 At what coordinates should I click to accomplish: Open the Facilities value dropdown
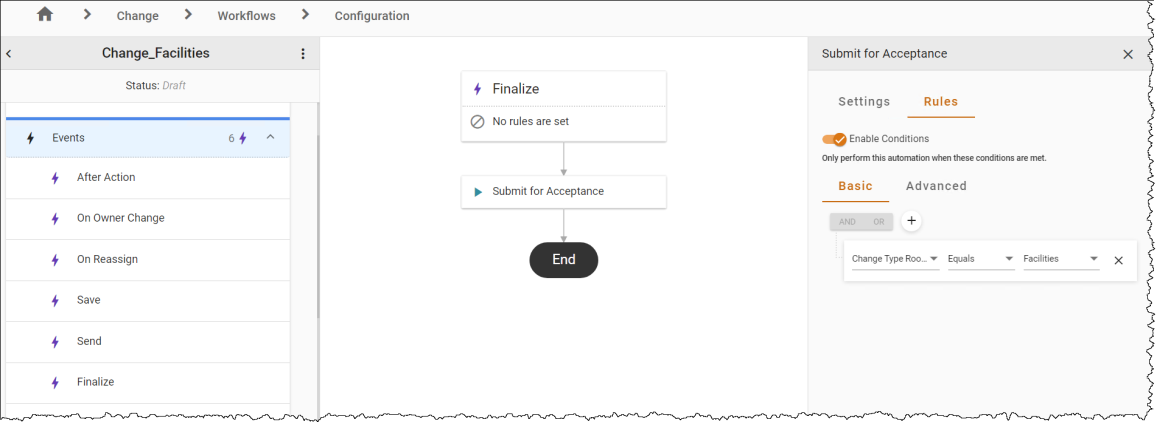pos(1061,259)
